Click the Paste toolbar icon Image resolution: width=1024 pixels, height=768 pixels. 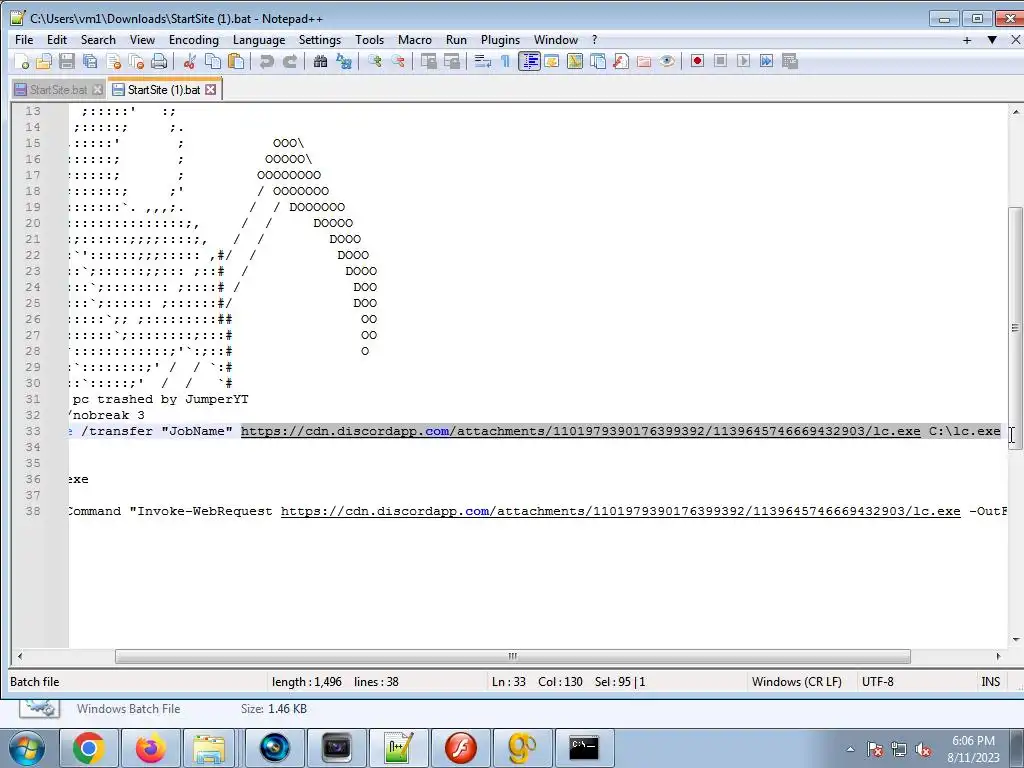236,61
